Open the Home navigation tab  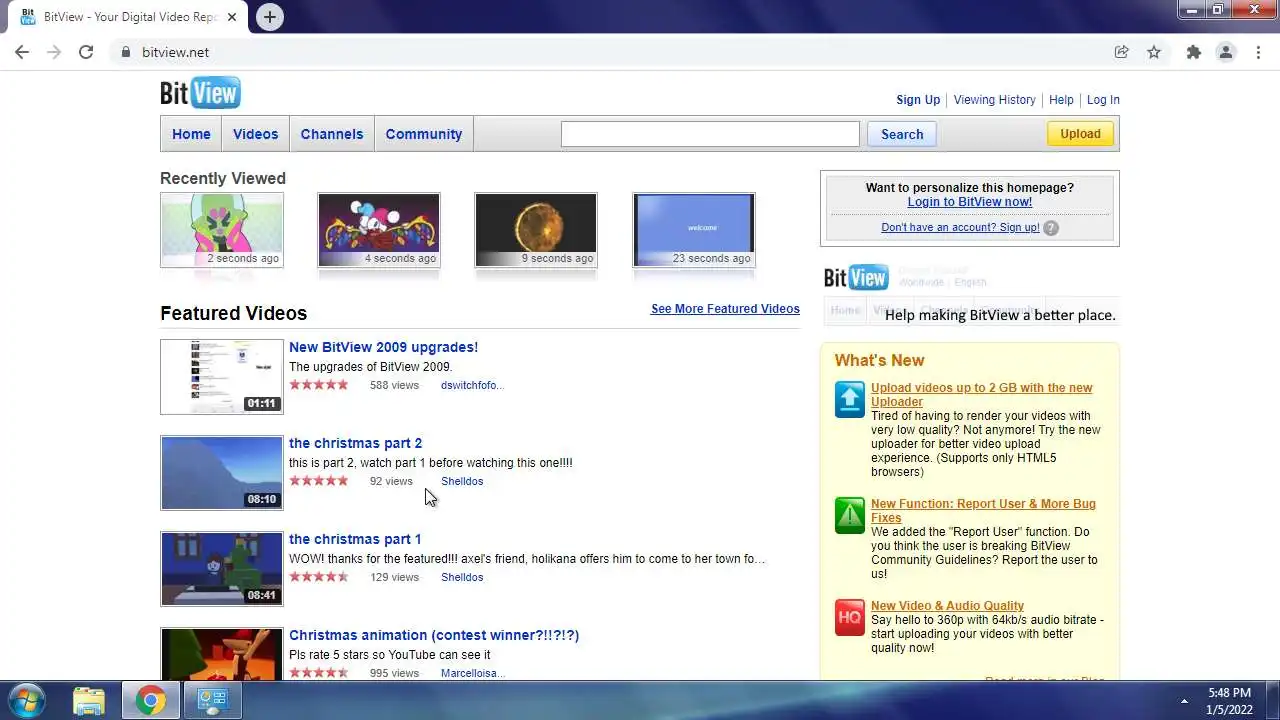(191, 134)
